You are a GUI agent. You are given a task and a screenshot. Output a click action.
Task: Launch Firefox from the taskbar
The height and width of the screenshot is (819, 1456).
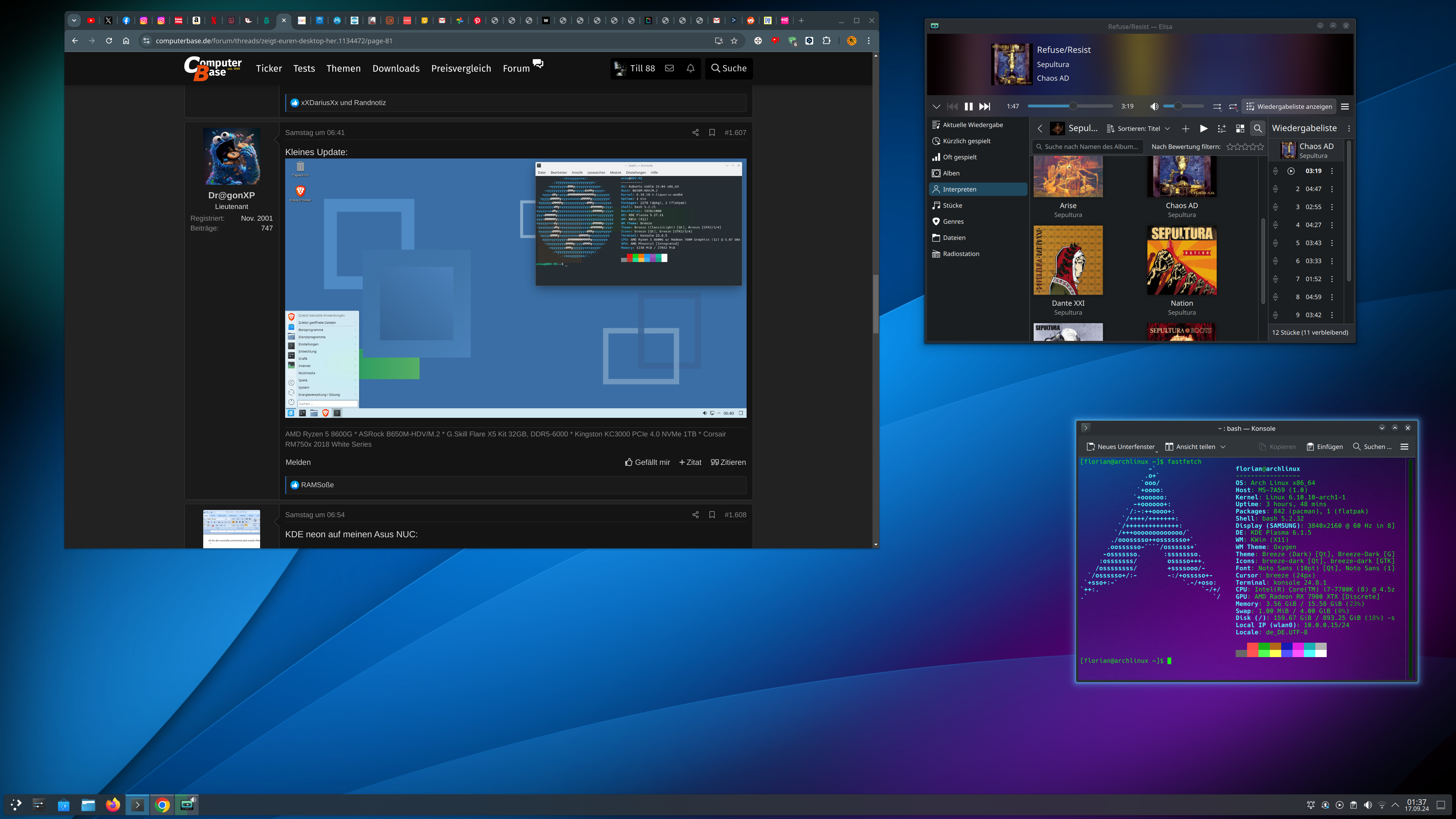click(113, 805)
